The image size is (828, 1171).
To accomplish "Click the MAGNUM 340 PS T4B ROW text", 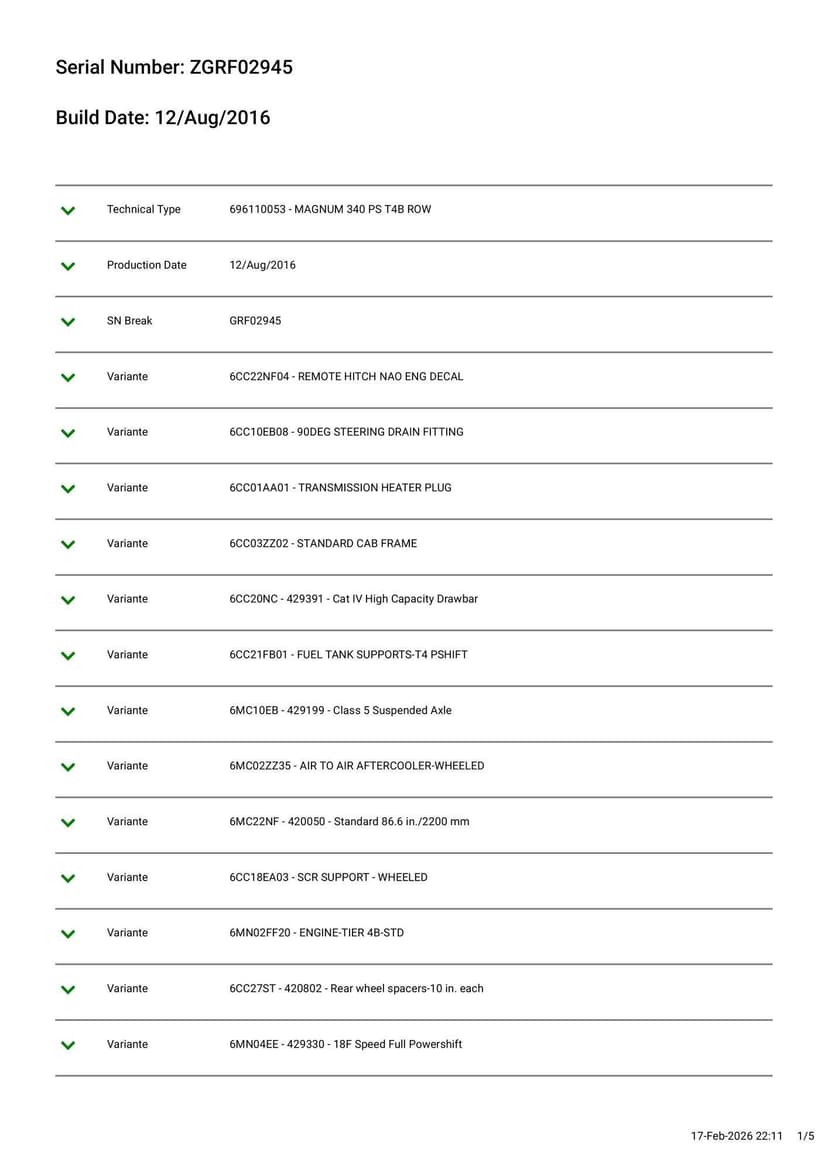I will tap(330, 210).
